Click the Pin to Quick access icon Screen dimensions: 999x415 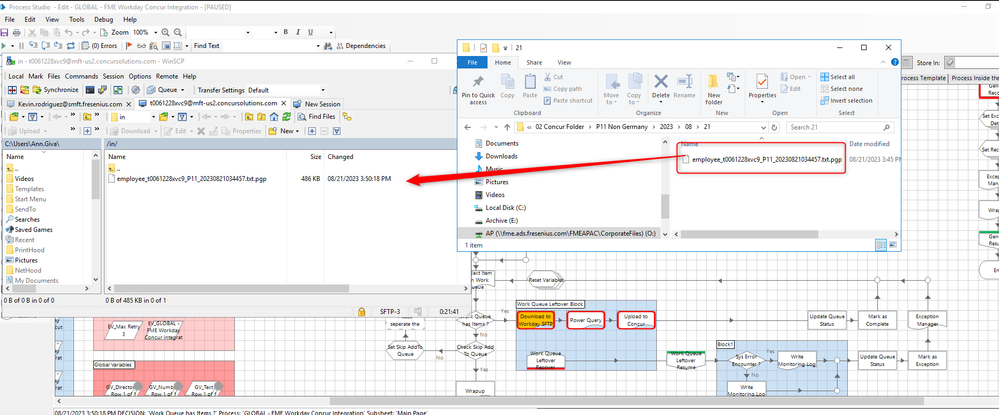pos(477,81)
